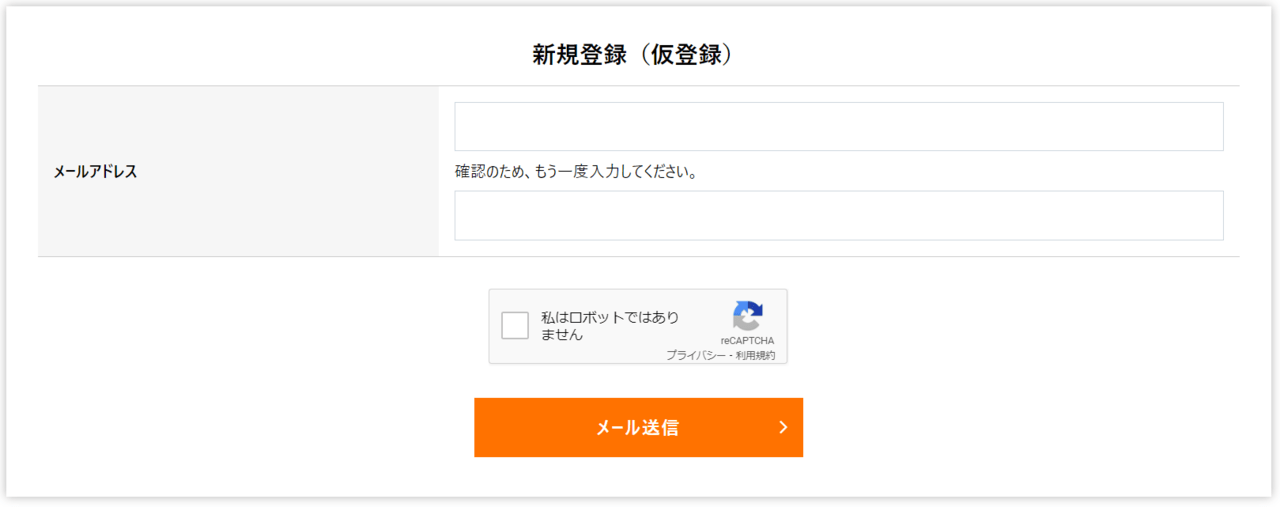Click inside the reCAPTCHA widget frame

pyautogui.click(x=638, y=327)
